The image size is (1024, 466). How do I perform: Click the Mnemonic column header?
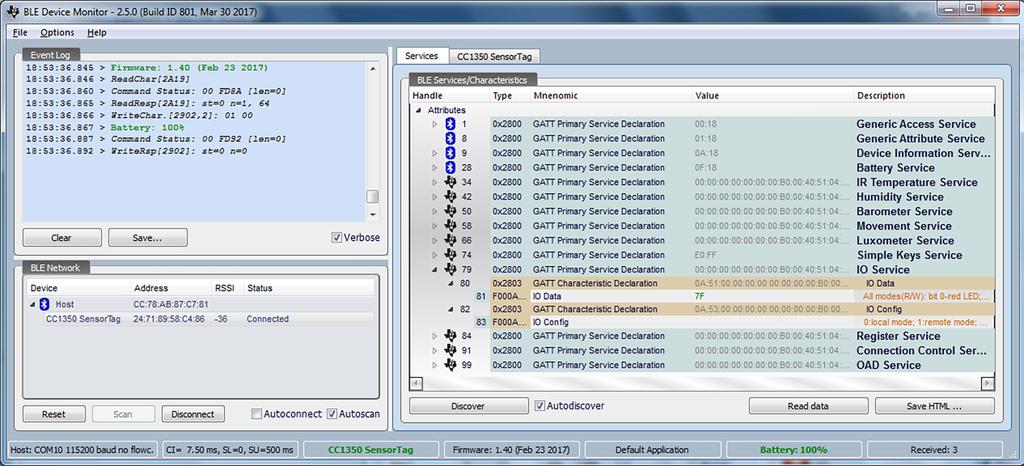coord(611,95)
